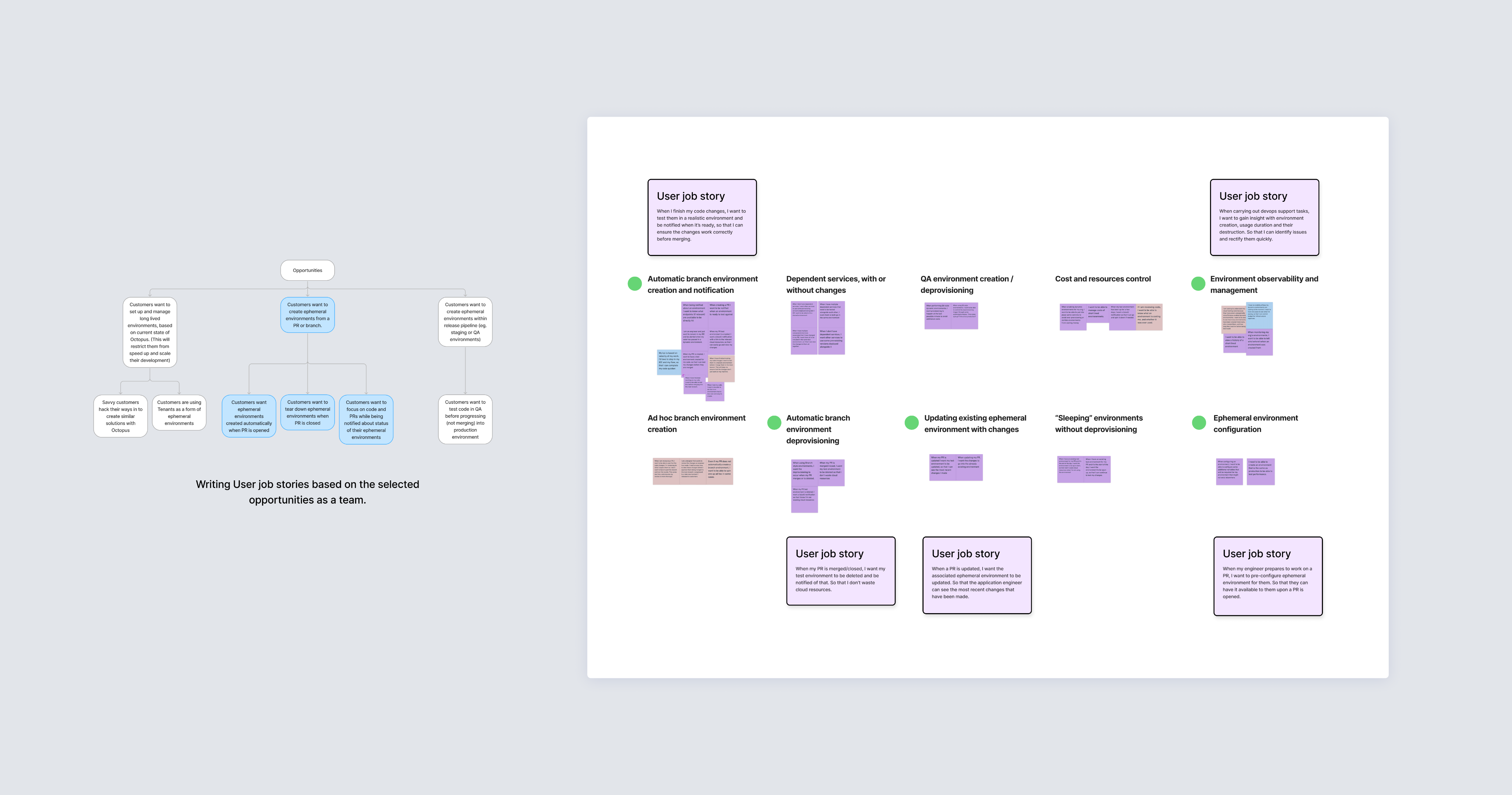Viewport: 1512px width, 795px height.
Task: Click green dot beside Automatic branch environment deprovisioning
Action: (774, 422)
